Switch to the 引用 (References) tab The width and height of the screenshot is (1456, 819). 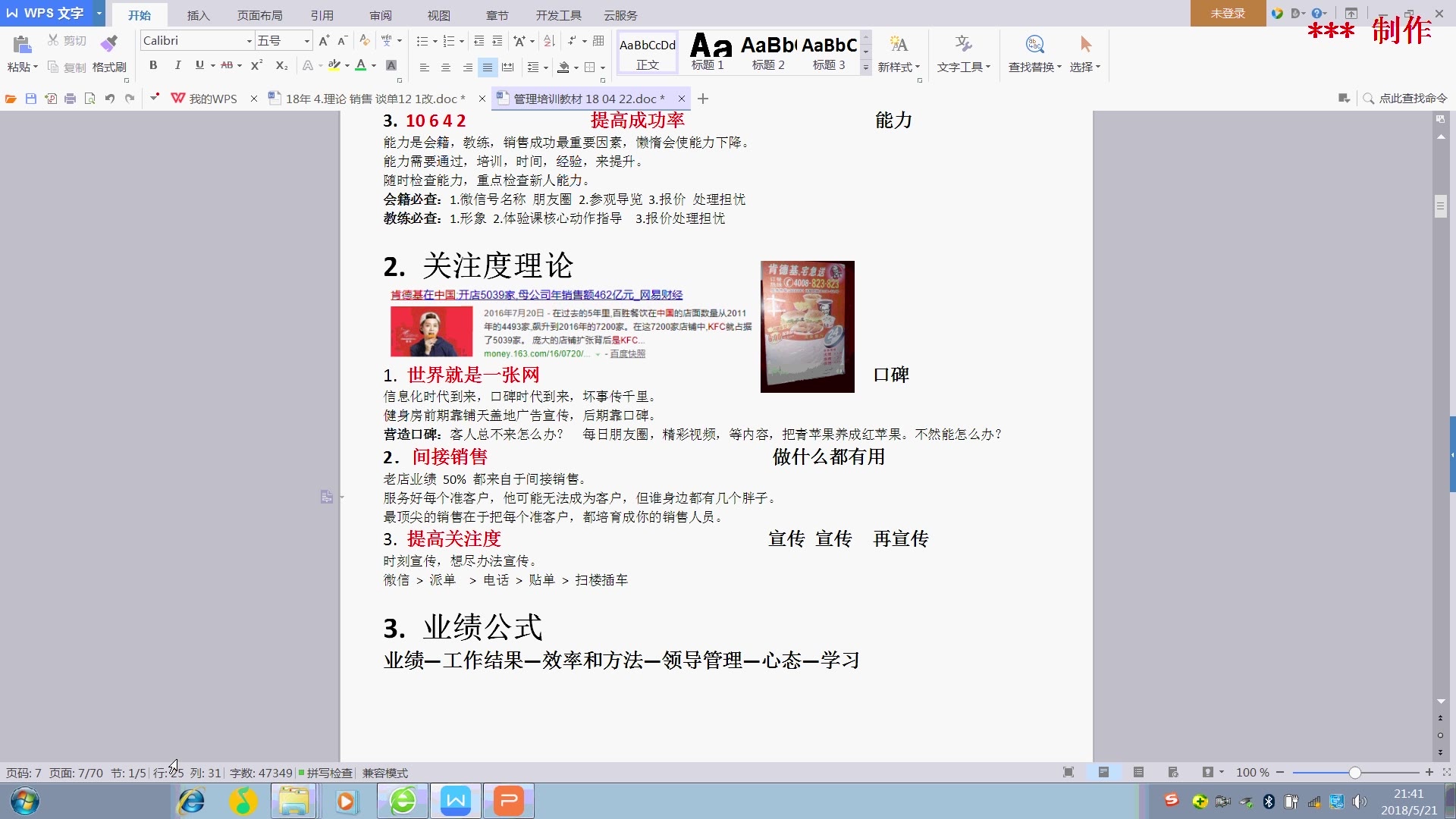(322, 15)
